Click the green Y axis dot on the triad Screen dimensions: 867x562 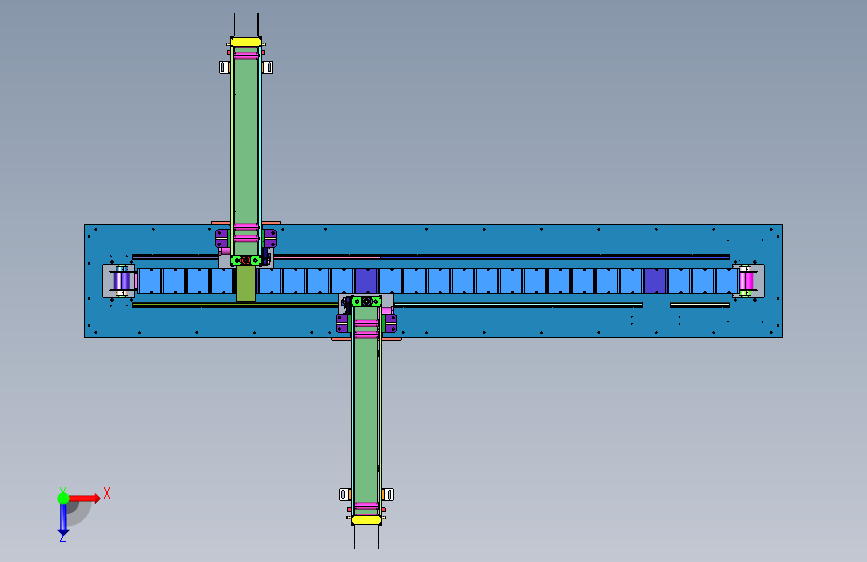(64, 498)
